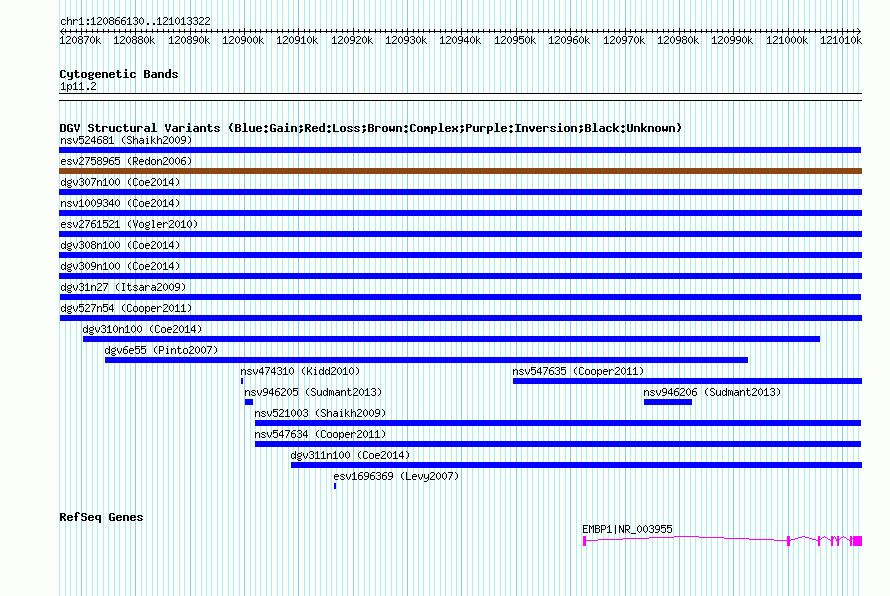
Task: Click dgv6e55 (Pinto2007) label
Action: (x=161, y=350)
